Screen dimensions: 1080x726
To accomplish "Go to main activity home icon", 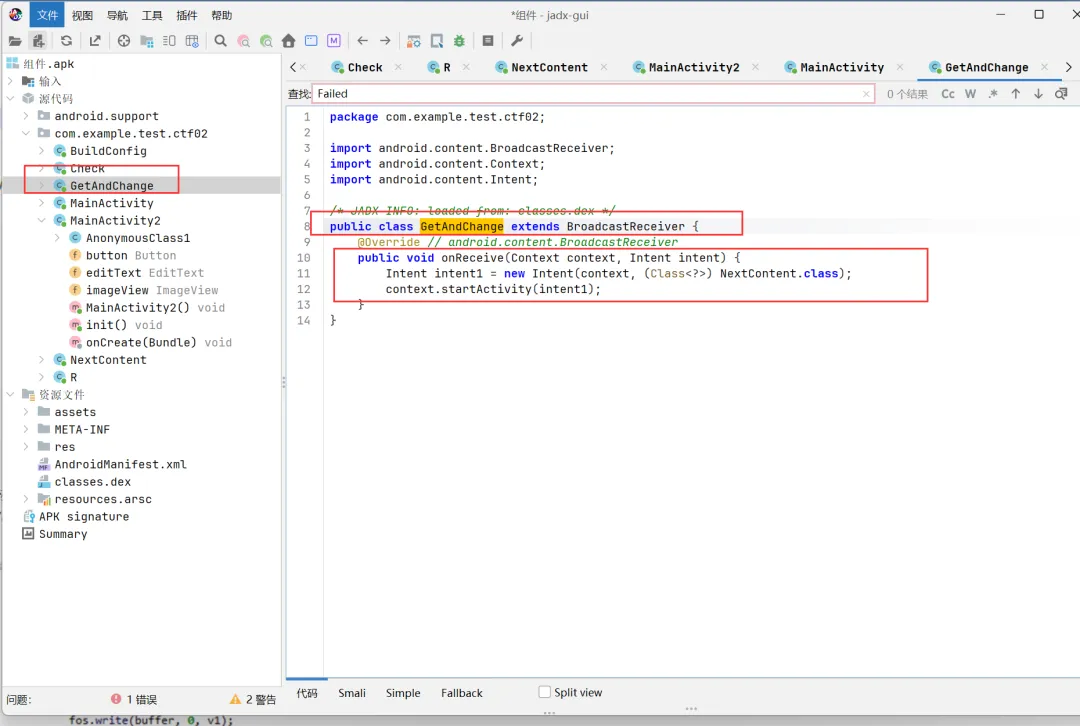I will pyautogui.click(x=289, y=41).
